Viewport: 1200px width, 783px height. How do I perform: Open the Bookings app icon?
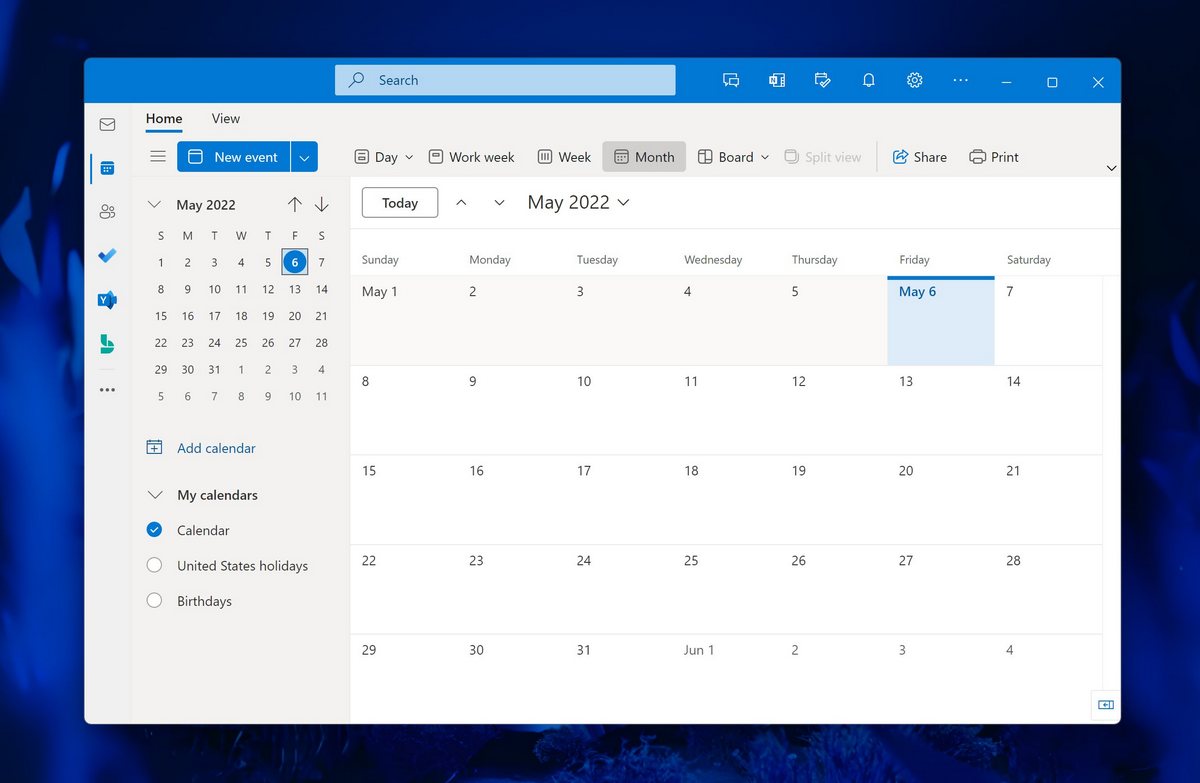pos(107,344)
